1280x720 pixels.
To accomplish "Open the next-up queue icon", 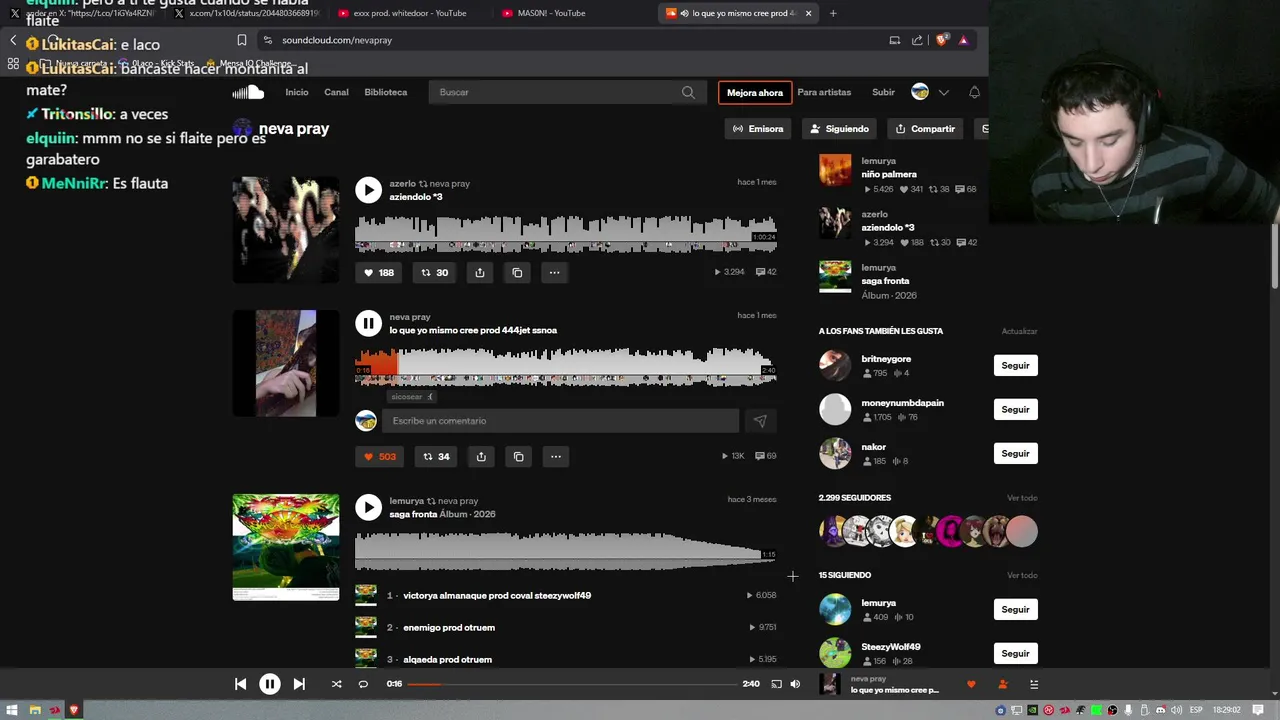I will [1034, 684].
